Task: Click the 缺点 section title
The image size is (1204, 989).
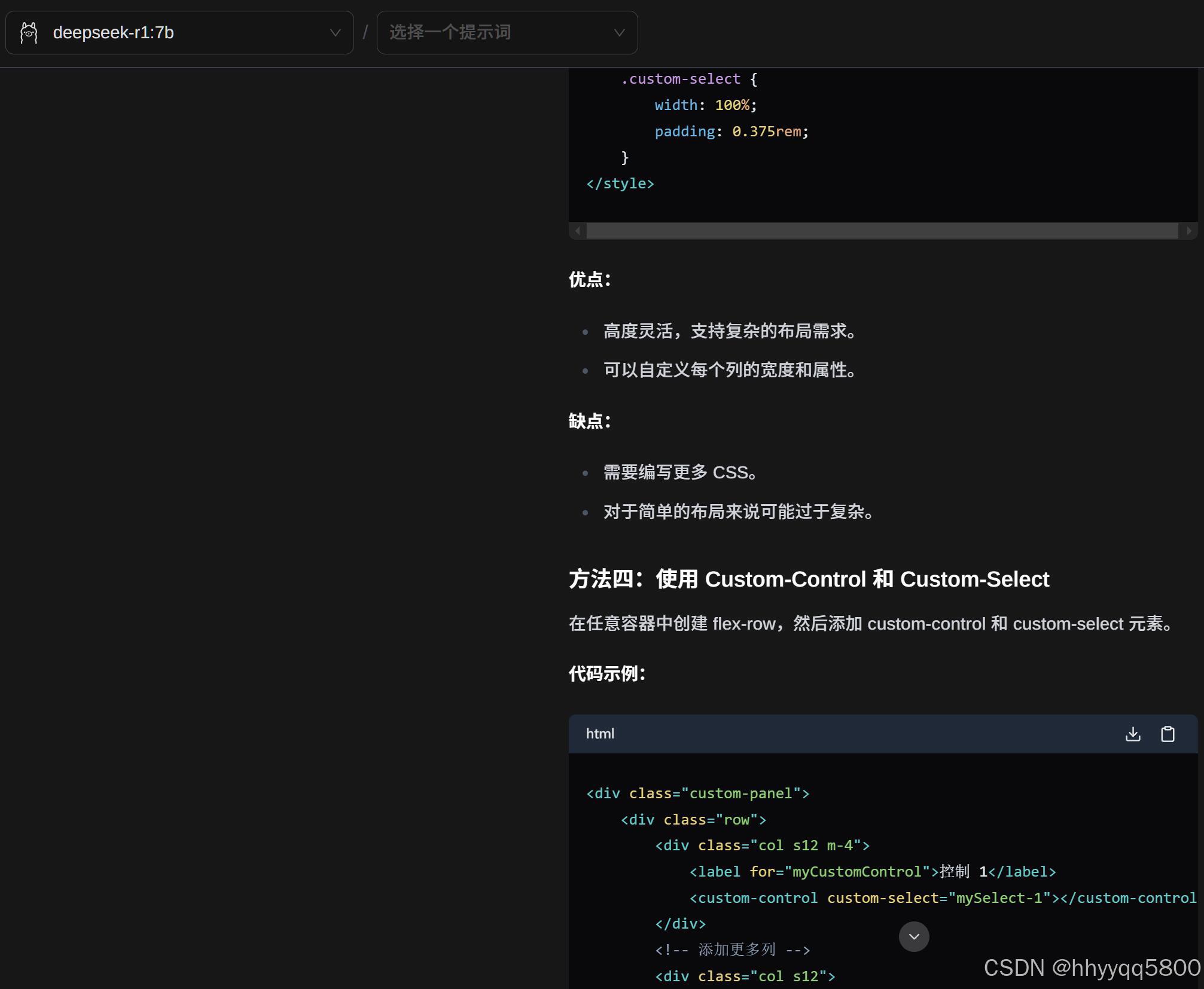Action: [x=590, y=421]
